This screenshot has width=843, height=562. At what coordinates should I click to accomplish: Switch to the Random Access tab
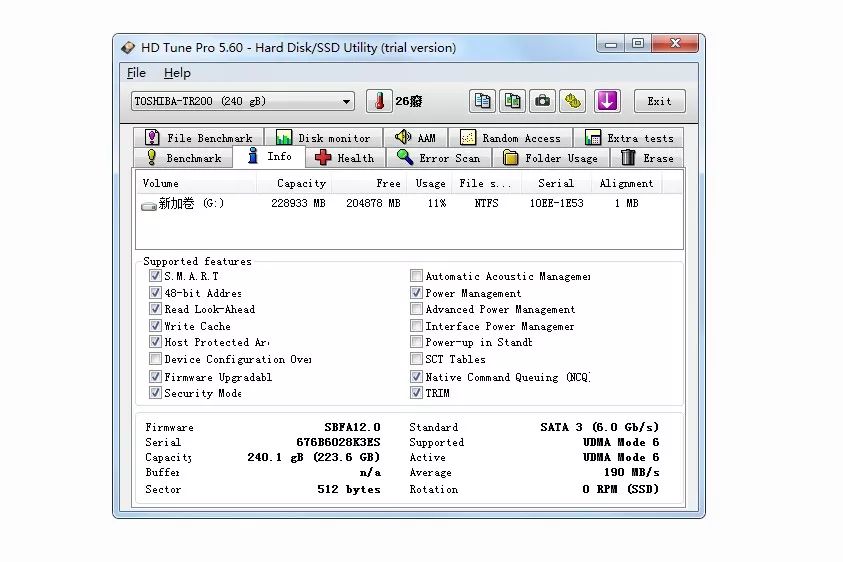point(510,138)
